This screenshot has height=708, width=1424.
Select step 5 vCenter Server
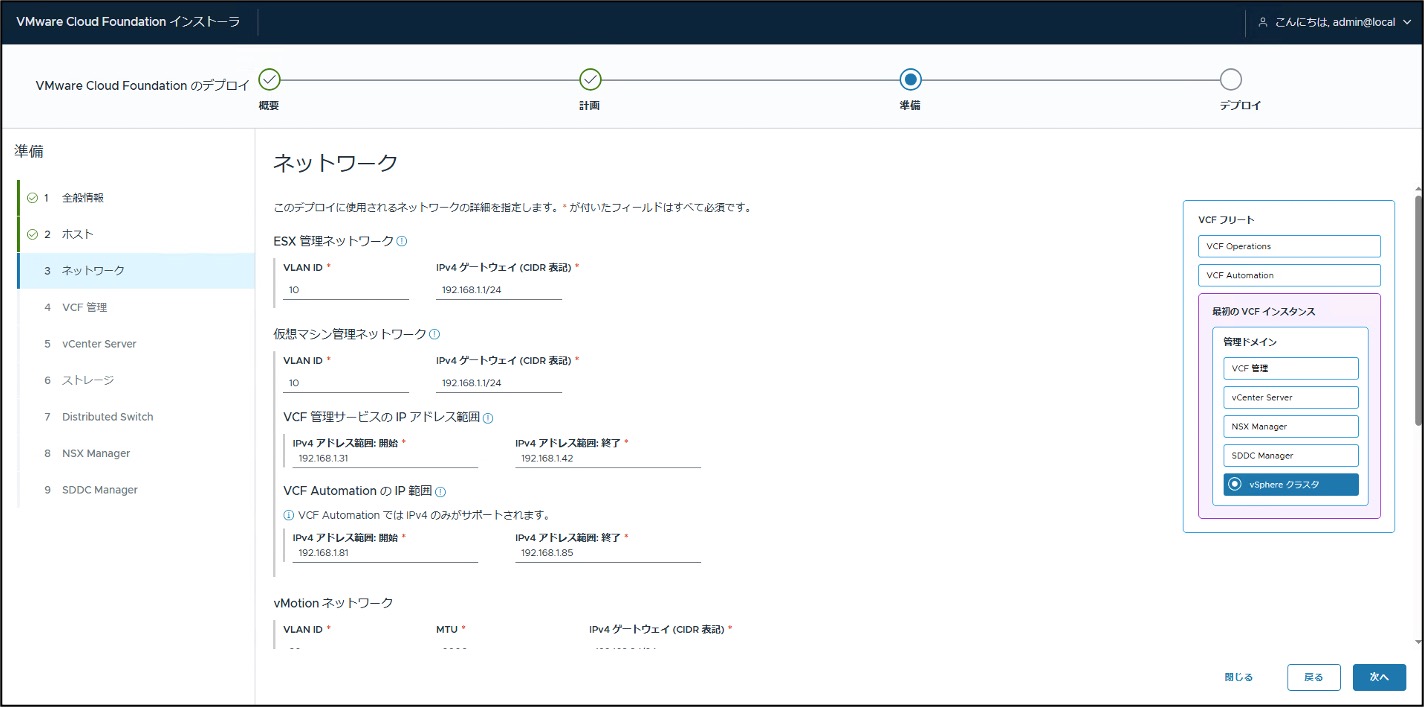136,344
